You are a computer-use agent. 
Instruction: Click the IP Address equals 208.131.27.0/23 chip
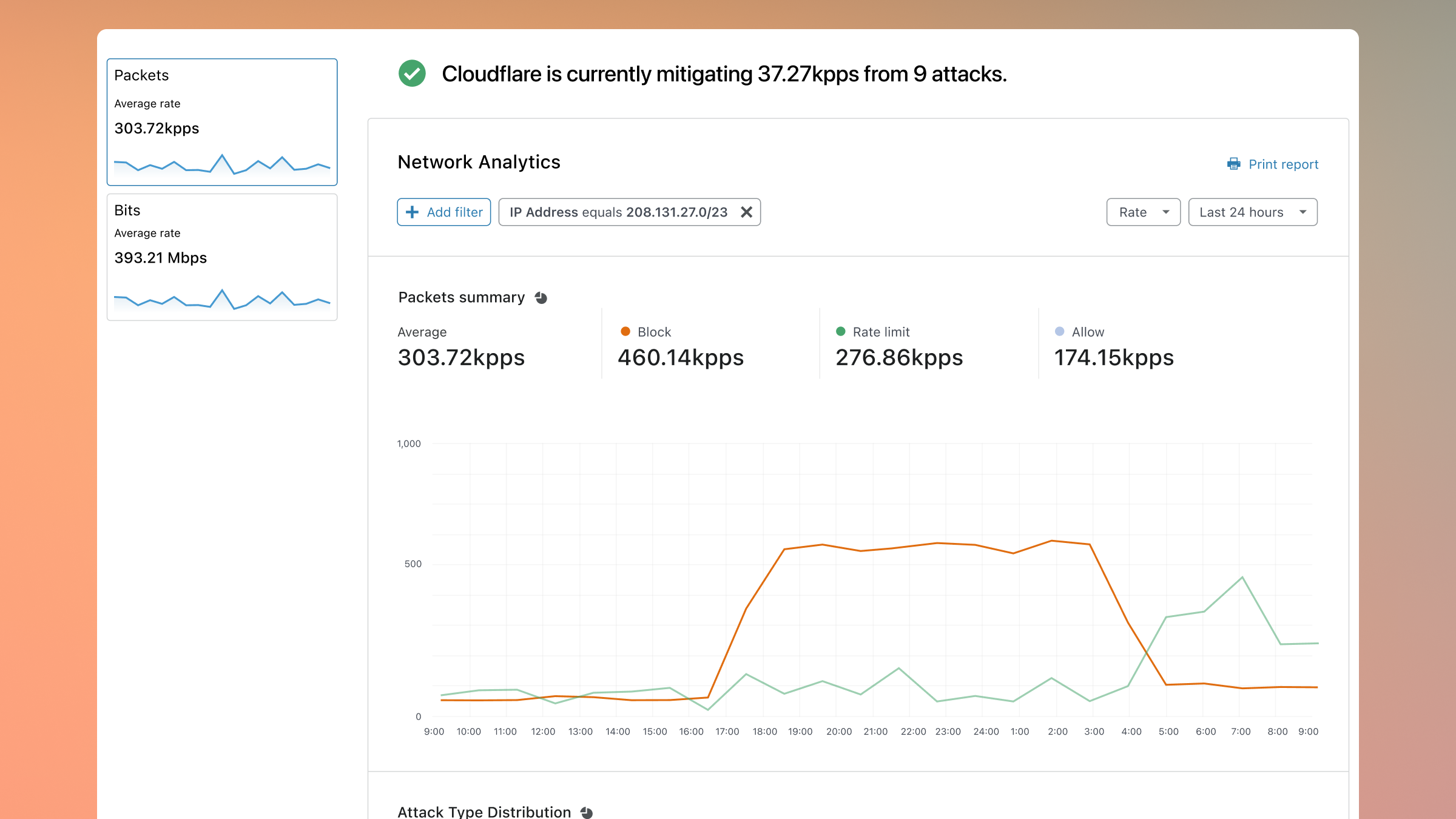618,212
